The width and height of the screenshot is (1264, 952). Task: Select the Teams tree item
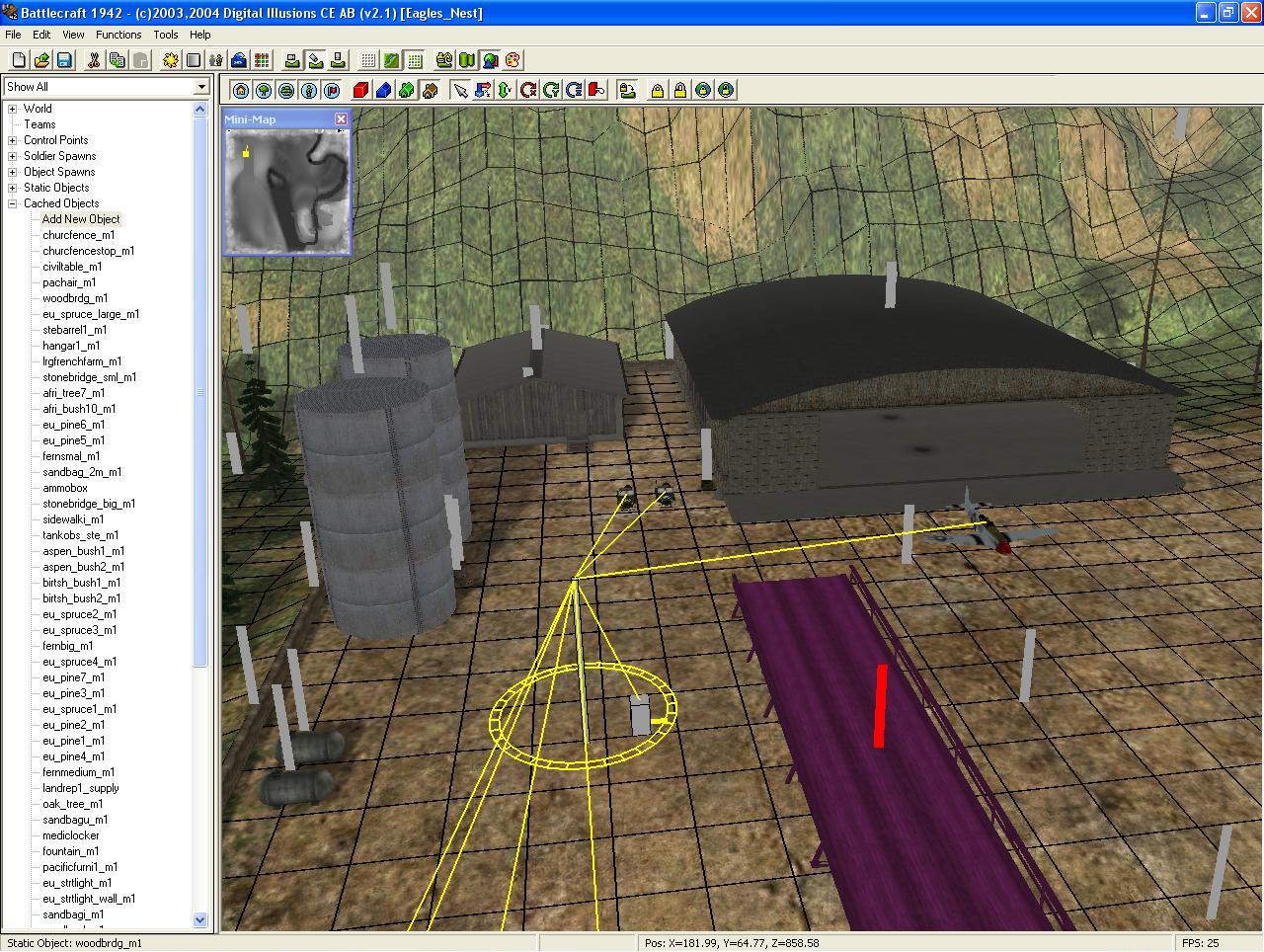(39, 124)
